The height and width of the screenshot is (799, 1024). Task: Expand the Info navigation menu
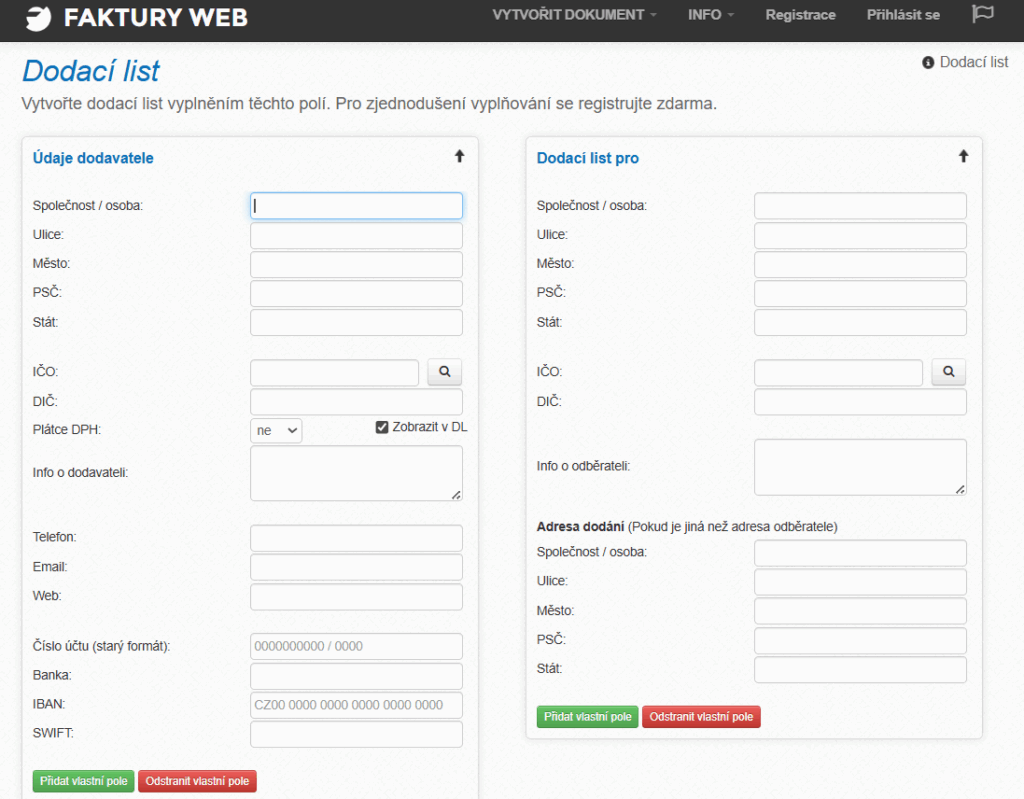click(x=711, y=15)
